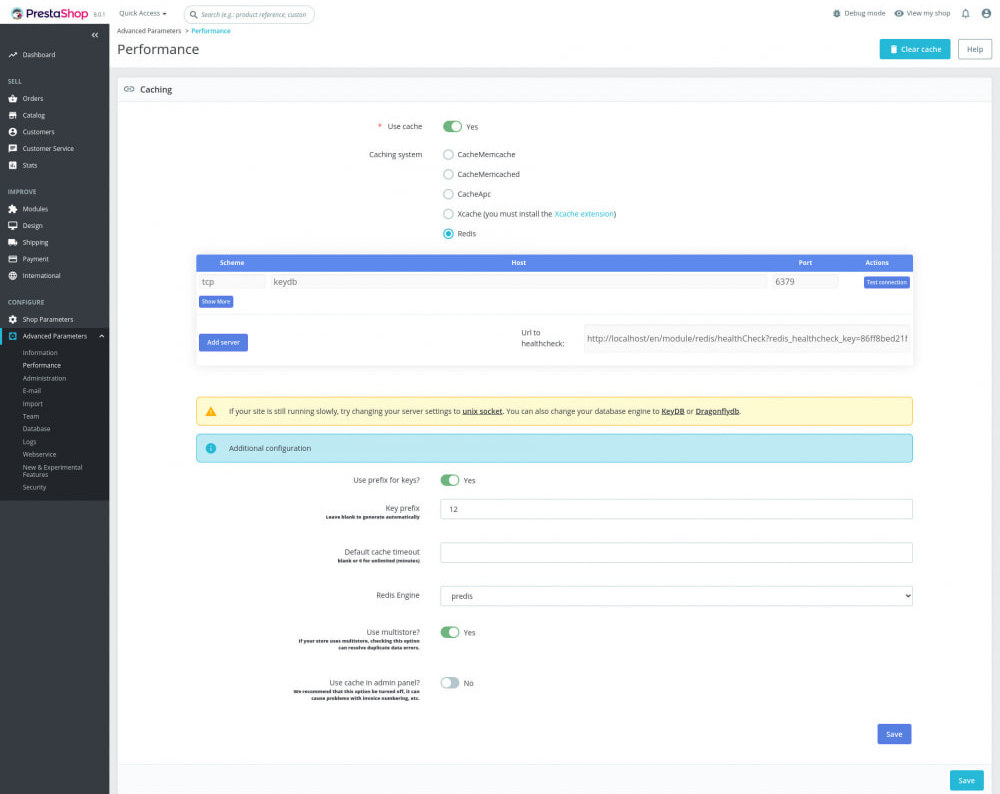Open the Redis Engine dropdown
1000x794 pixels.
[676, 596]
